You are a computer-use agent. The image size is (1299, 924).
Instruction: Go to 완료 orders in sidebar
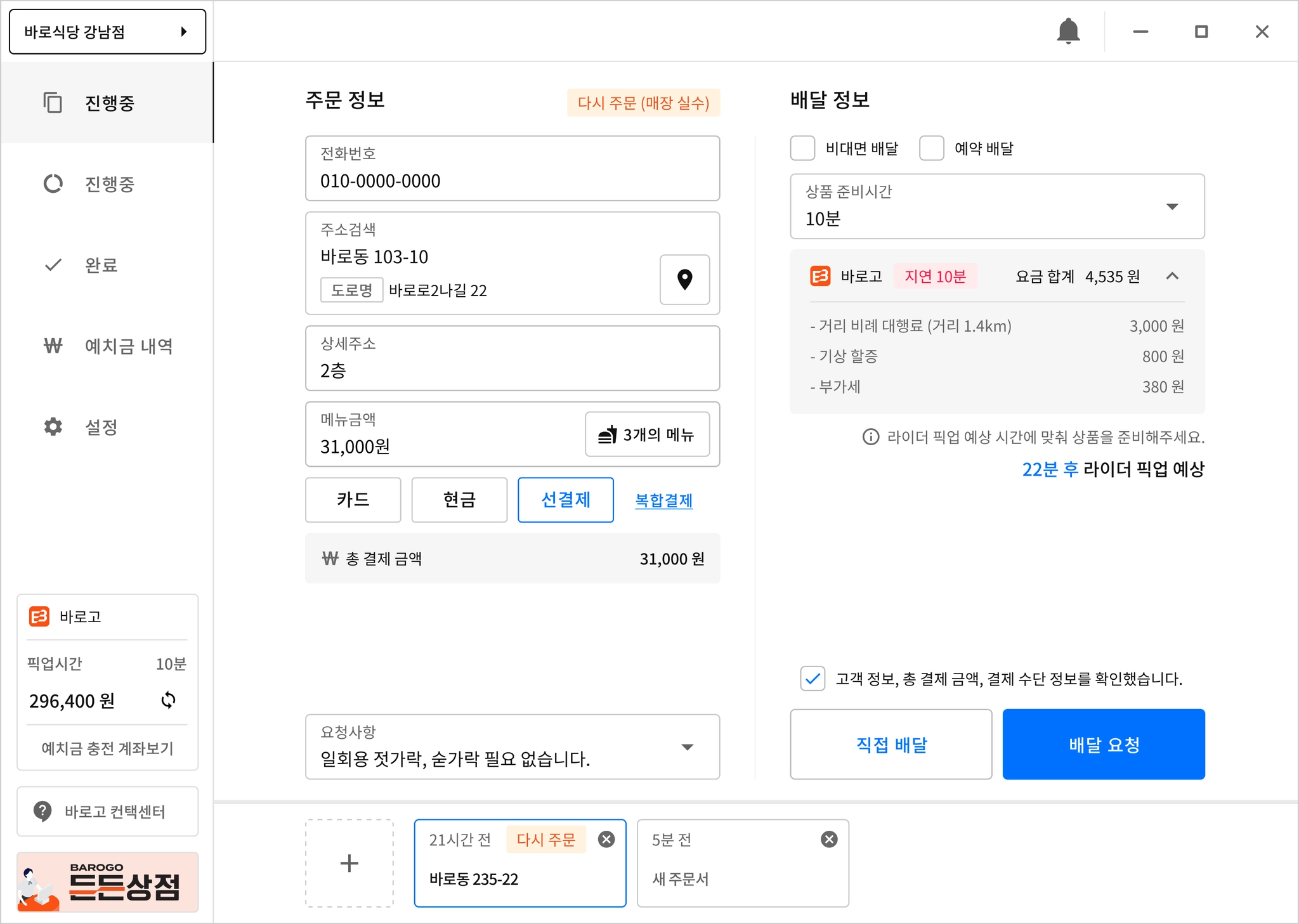pyautogui.click(x=101, y=265)
